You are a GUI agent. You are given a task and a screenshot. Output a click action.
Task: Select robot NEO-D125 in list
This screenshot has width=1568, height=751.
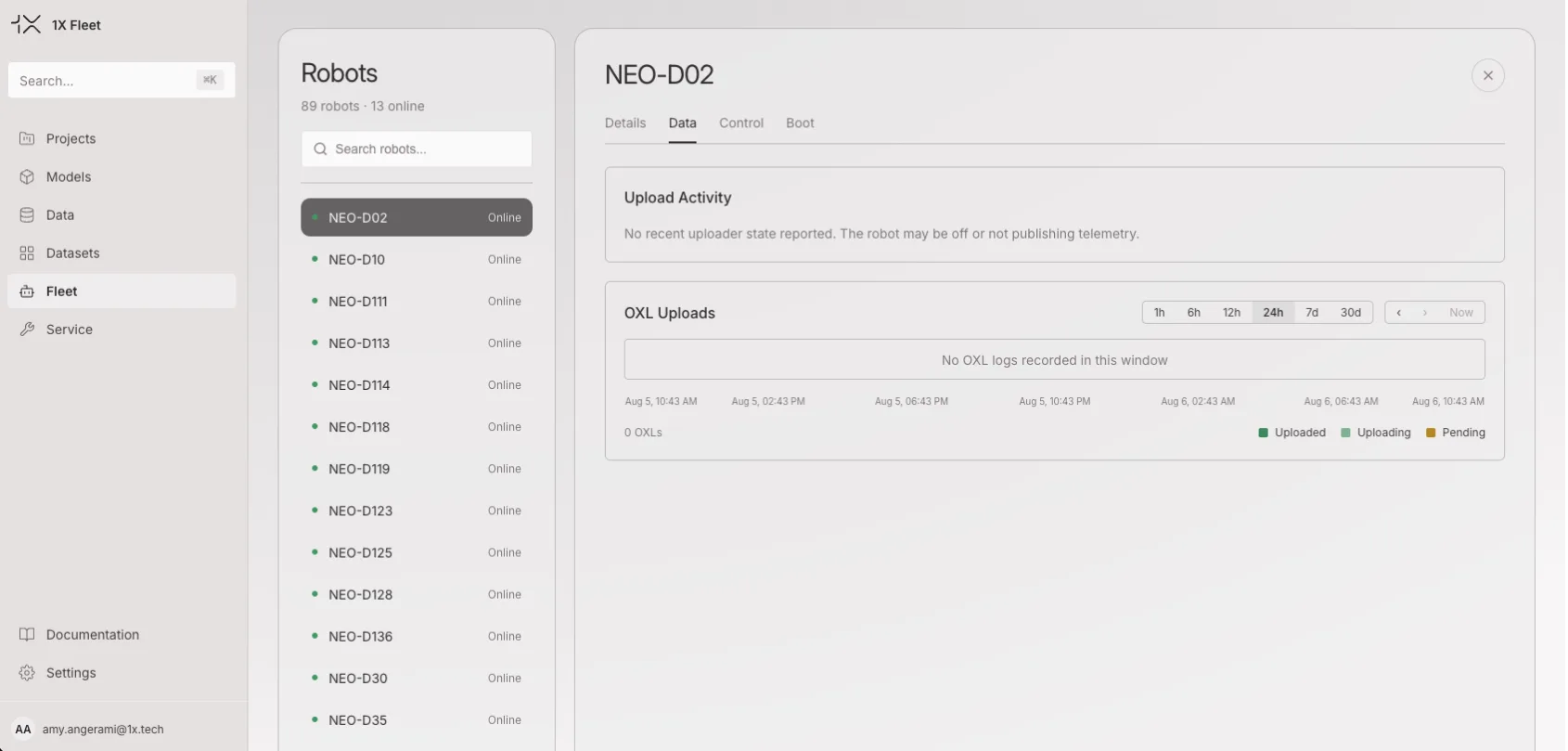(417, 551)
